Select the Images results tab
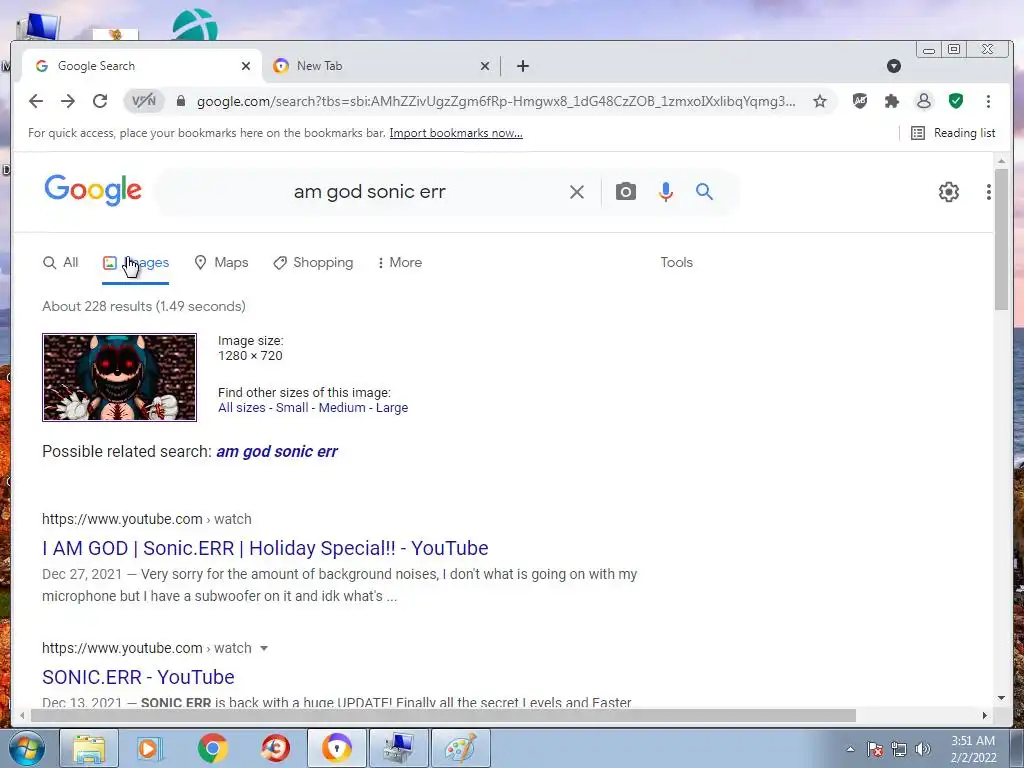This screenshot has width=1024, height=768. click(136, 263)
